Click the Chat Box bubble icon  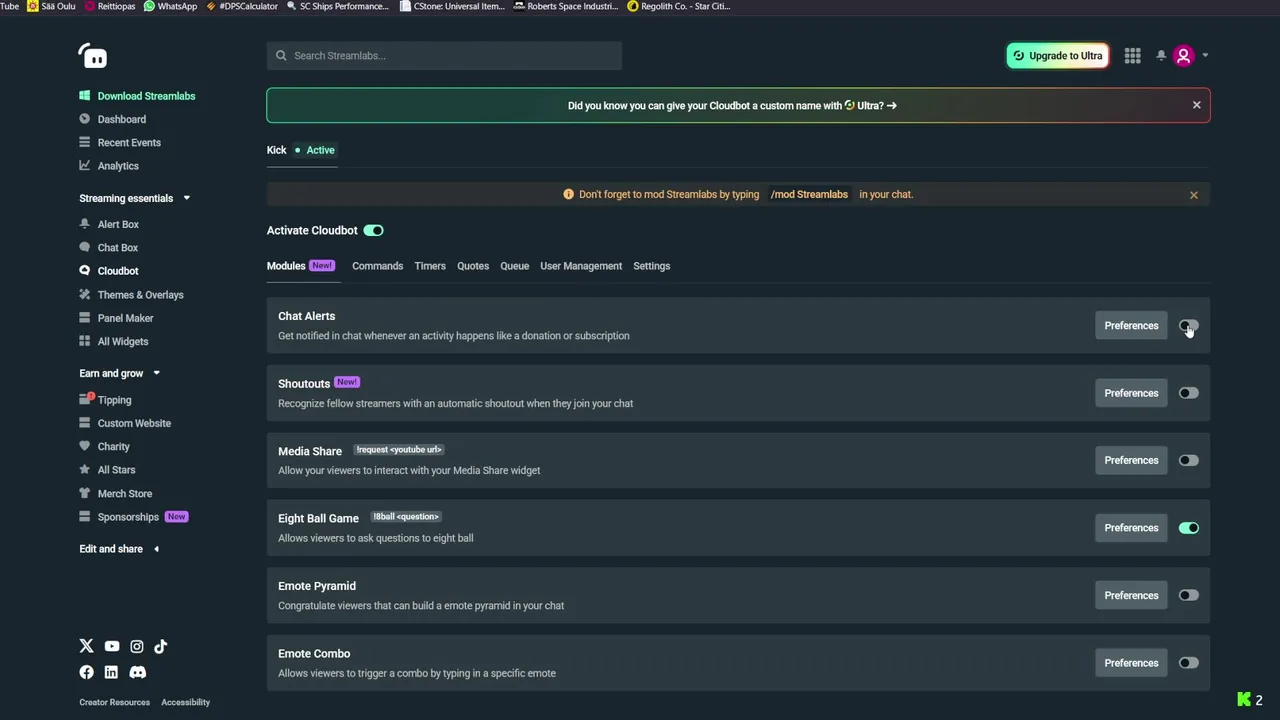click(84, 247)
